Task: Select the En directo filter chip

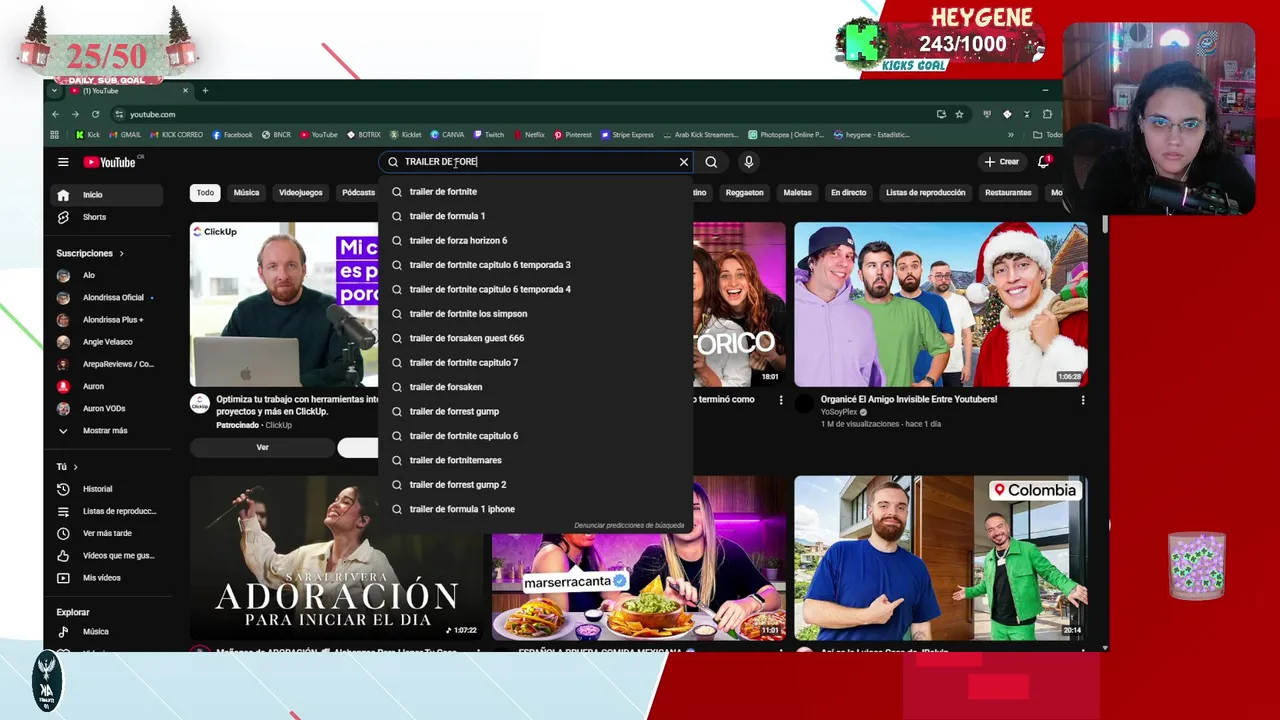Action: (x=848, y=193)
